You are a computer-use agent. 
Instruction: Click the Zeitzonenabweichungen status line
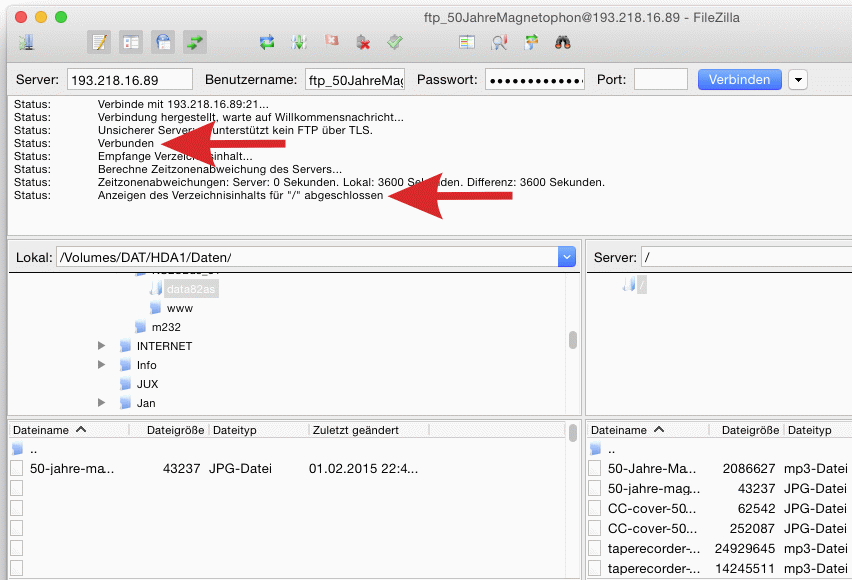pyautogui.click(x=351, y=183)
